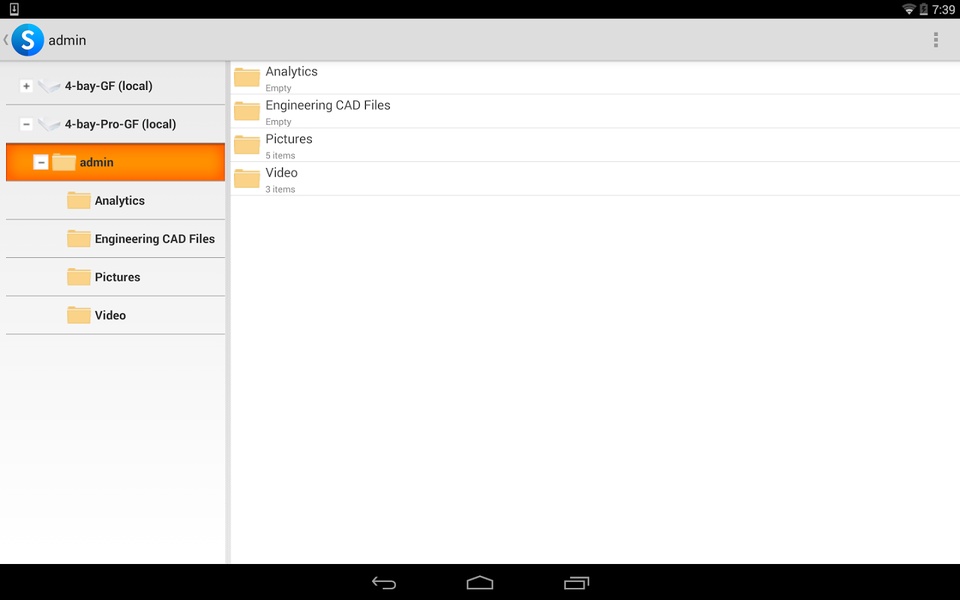Click the Analytics folder icon in sidebar
Screen dimensions: 960x600
78,200
